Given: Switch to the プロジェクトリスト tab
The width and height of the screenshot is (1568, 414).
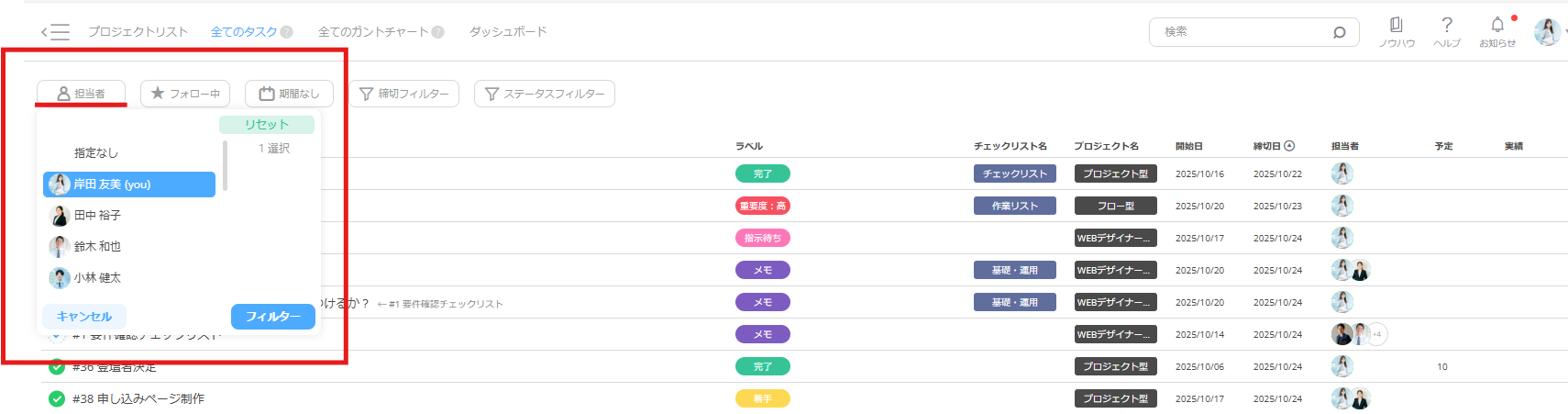Looking at the screenshot, I should 138,32.
